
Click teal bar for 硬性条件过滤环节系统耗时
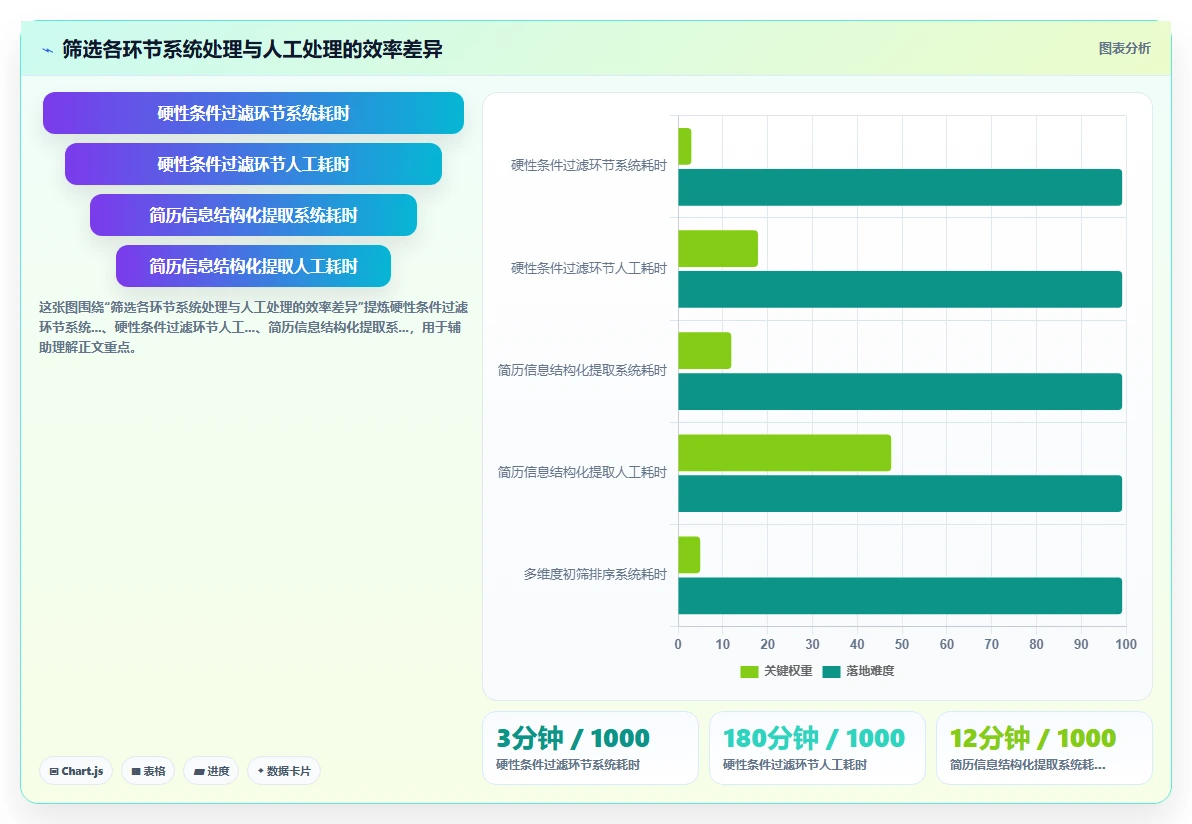pyautogui.click(x=900, y=187)
